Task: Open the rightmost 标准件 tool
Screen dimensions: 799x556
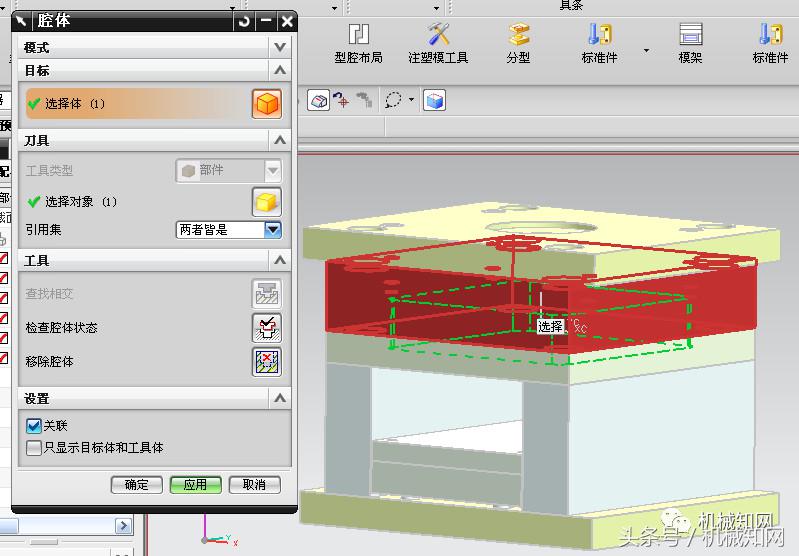Action: click(x=770, y=44)
